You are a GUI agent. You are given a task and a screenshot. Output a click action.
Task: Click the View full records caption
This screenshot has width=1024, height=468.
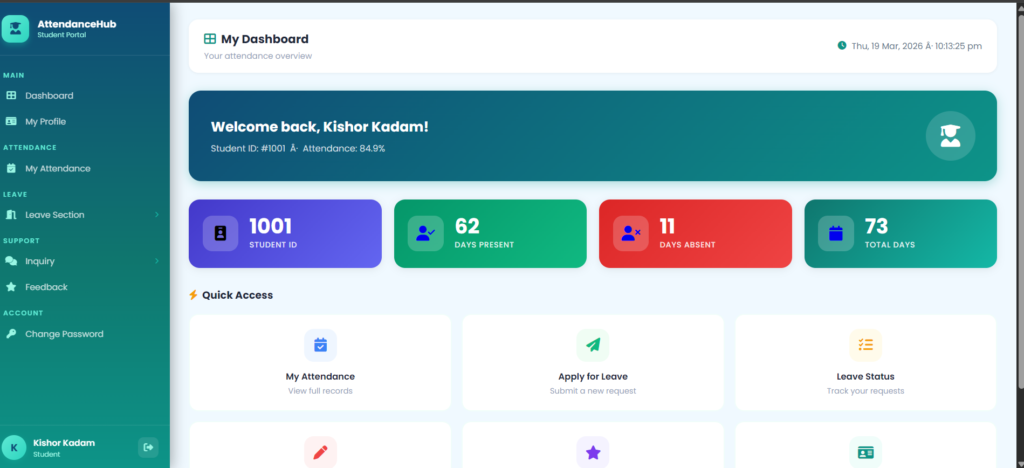(320, 391)
